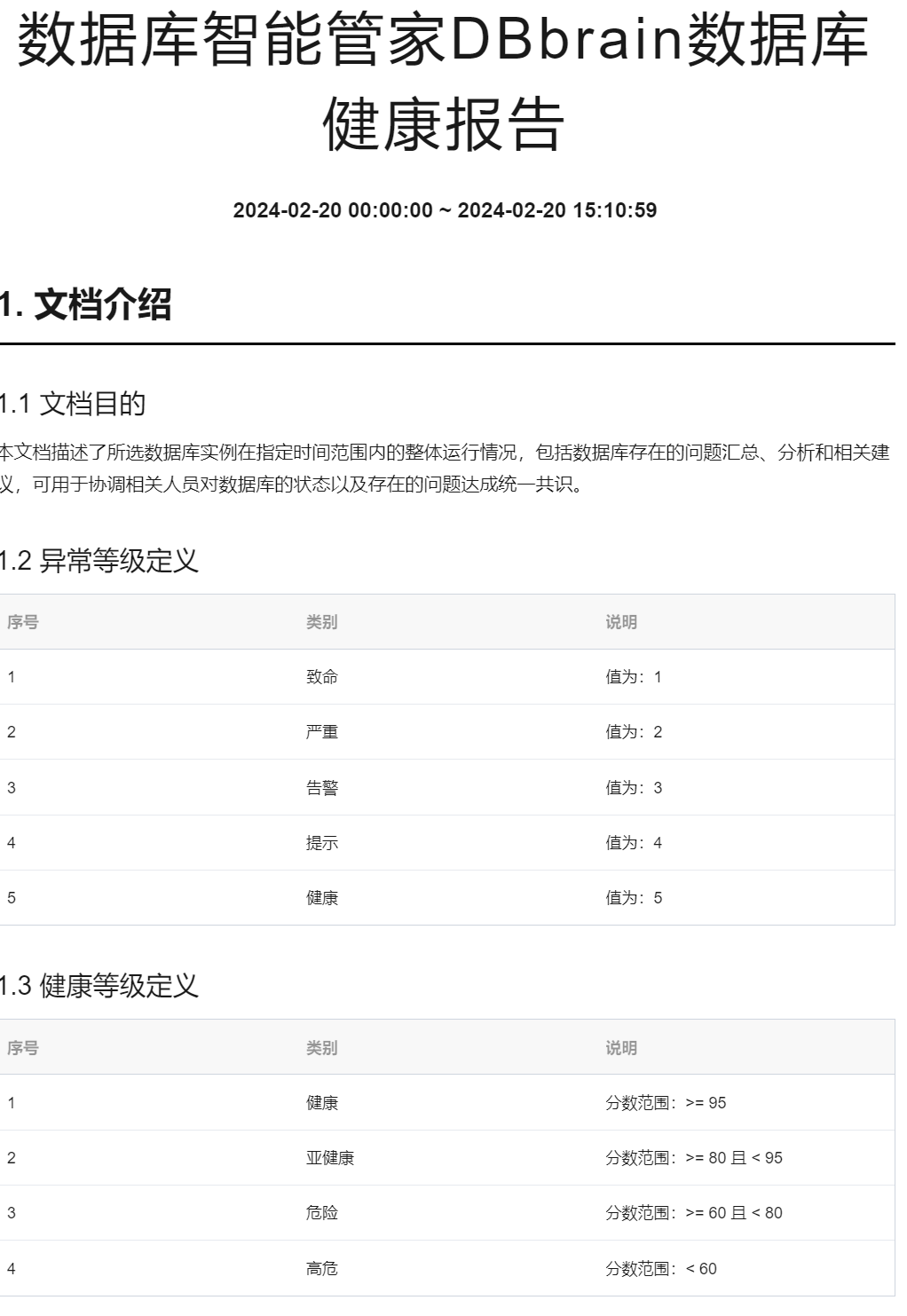Click the "严重" category cell
Screen dimensions: 907x1316
pos(322,732)
